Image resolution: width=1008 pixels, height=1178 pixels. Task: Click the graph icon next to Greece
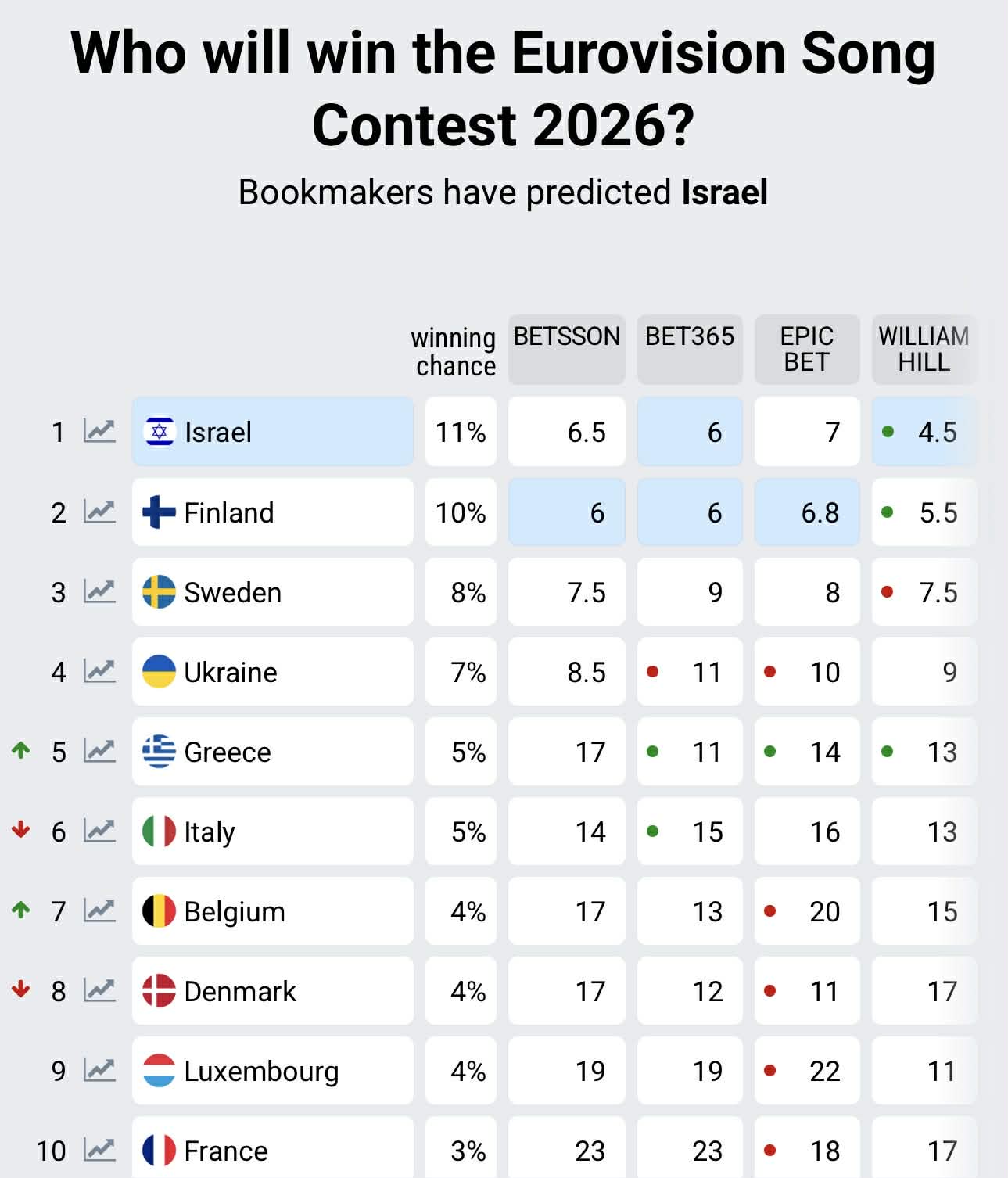click(x=99, y=751)
